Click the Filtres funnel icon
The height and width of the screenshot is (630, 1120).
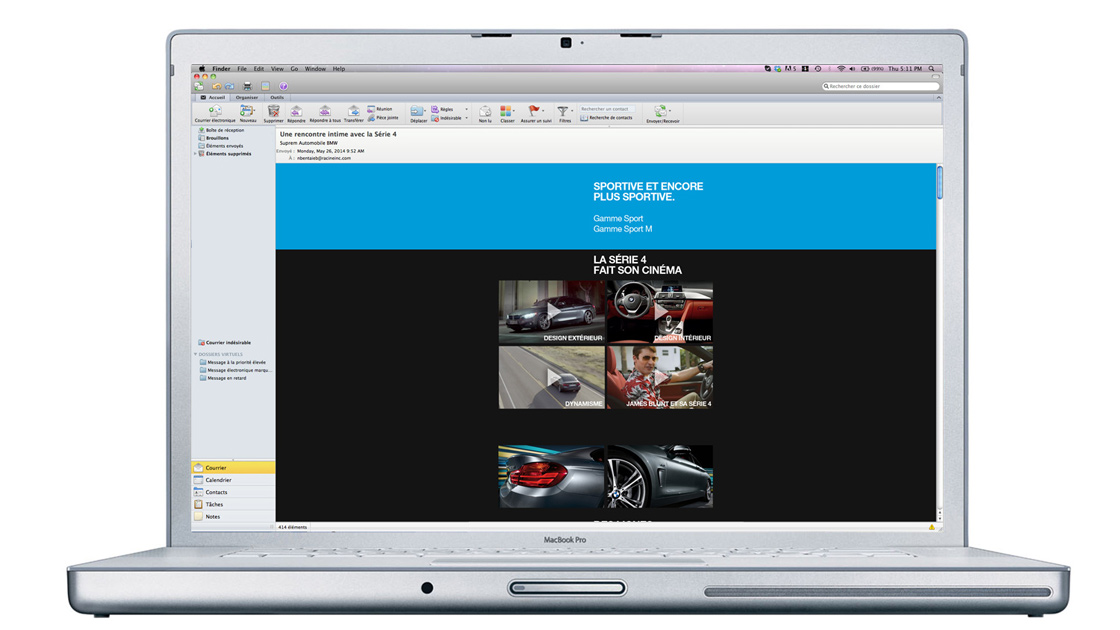[x=563, y=111]
